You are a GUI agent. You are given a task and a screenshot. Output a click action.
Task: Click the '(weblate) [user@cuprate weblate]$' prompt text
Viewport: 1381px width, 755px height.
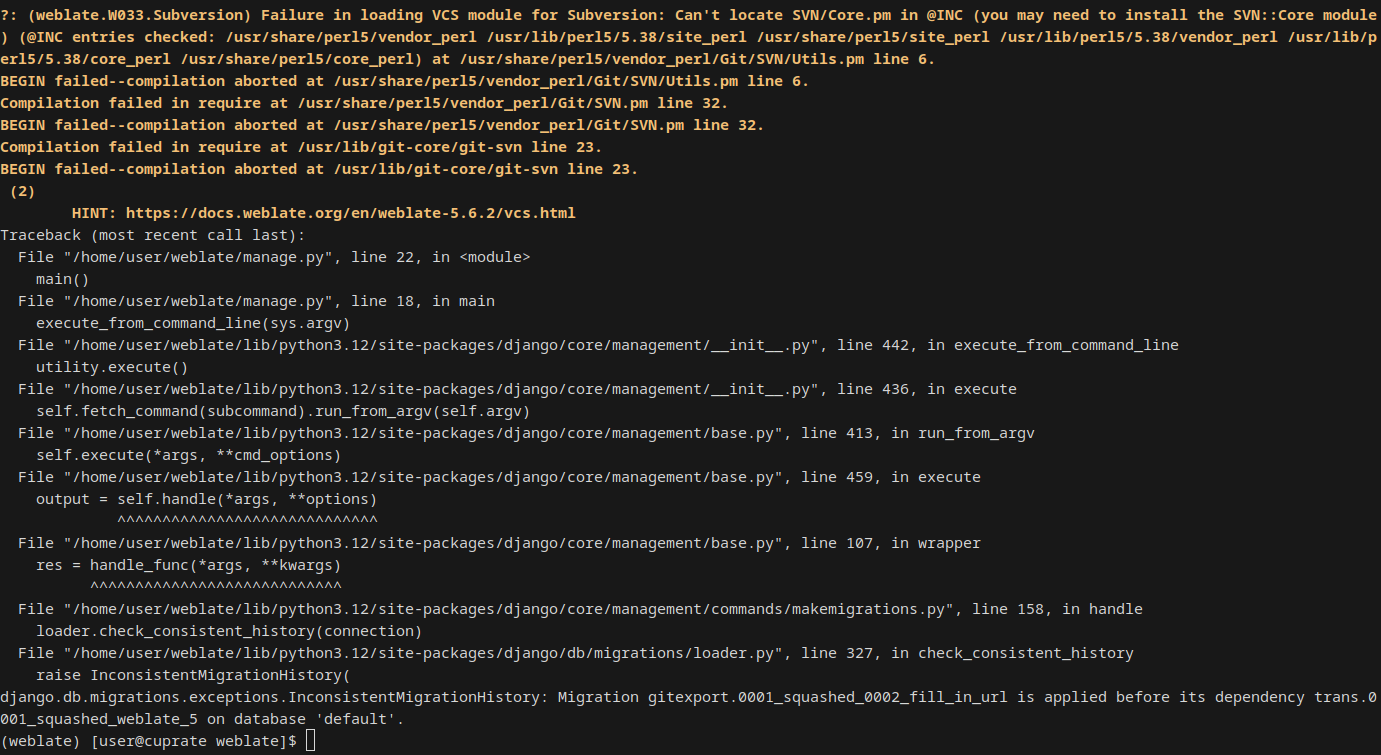coord(148,741)
